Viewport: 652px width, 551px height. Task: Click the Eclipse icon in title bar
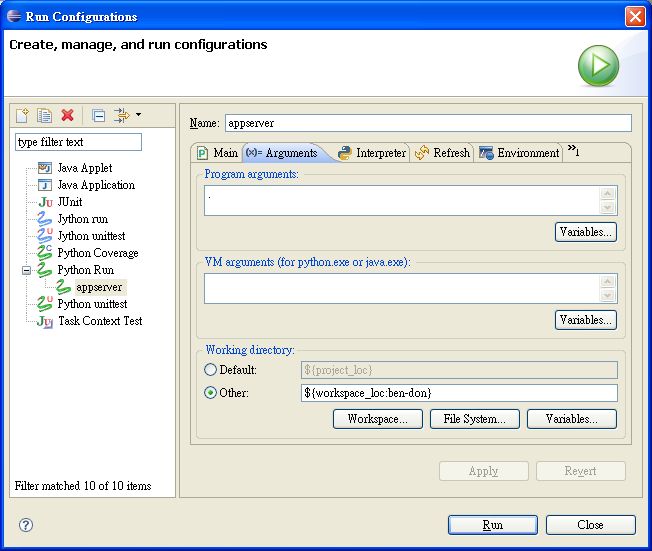coord(14,16)
